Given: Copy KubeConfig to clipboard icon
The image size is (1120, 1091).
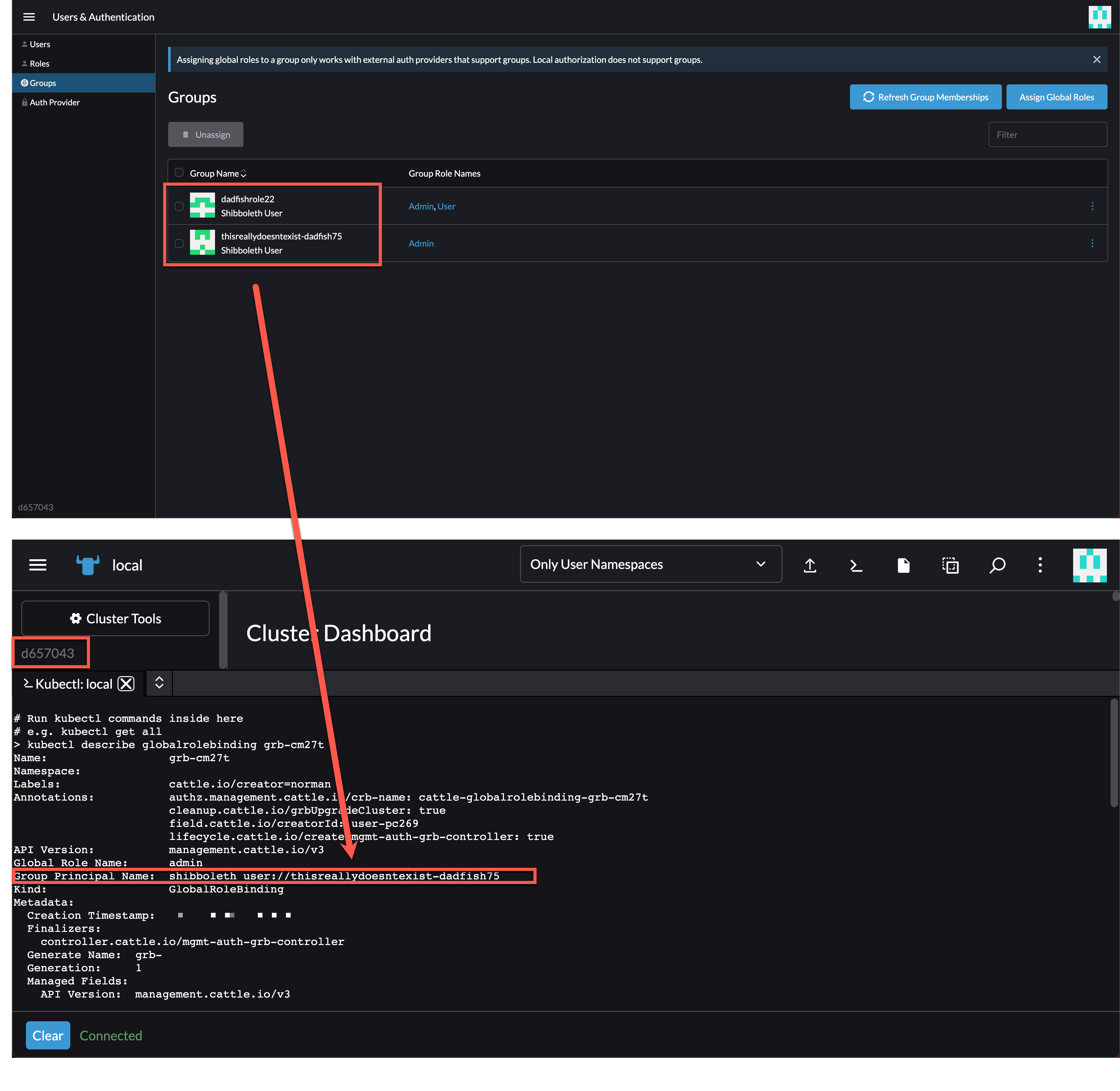Looking at the screenshot, I should click(950, 565).
